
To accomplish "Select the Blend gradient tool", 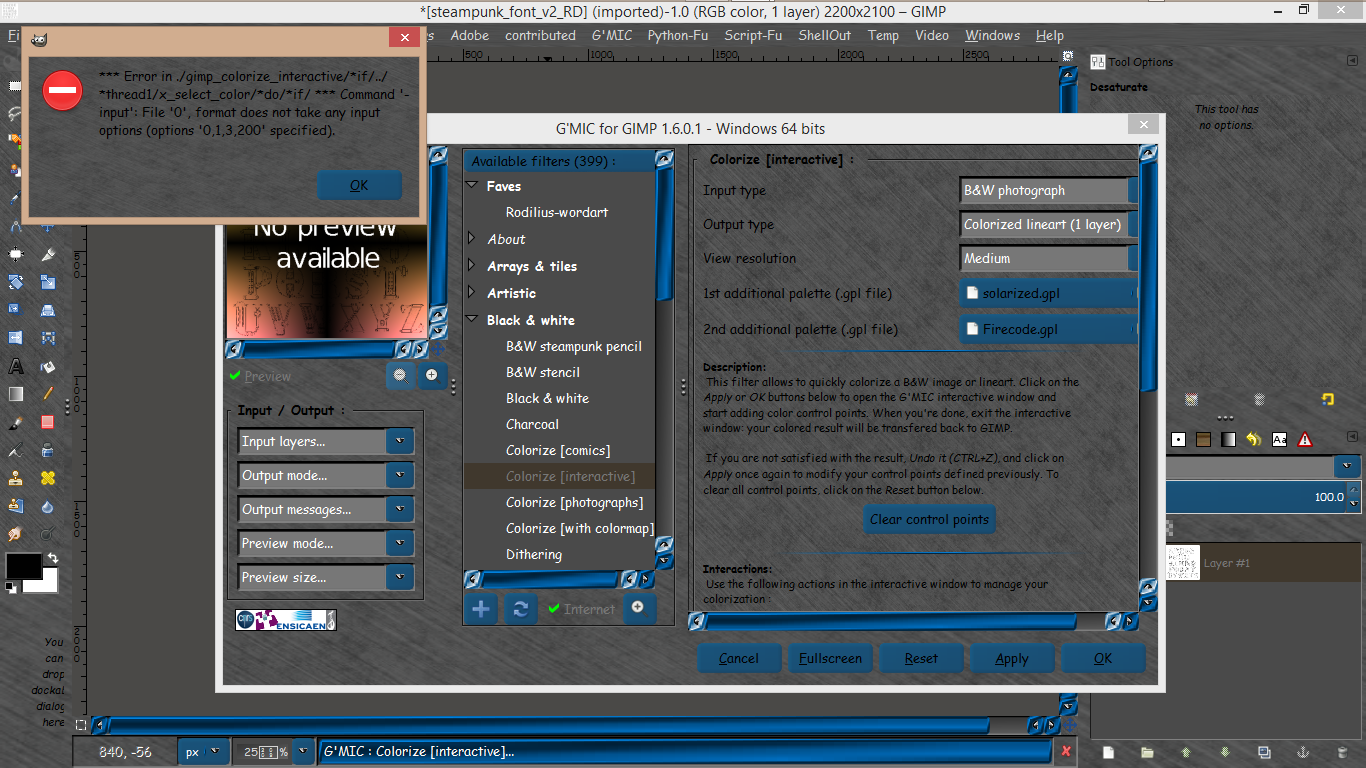I will click(16, 394).
